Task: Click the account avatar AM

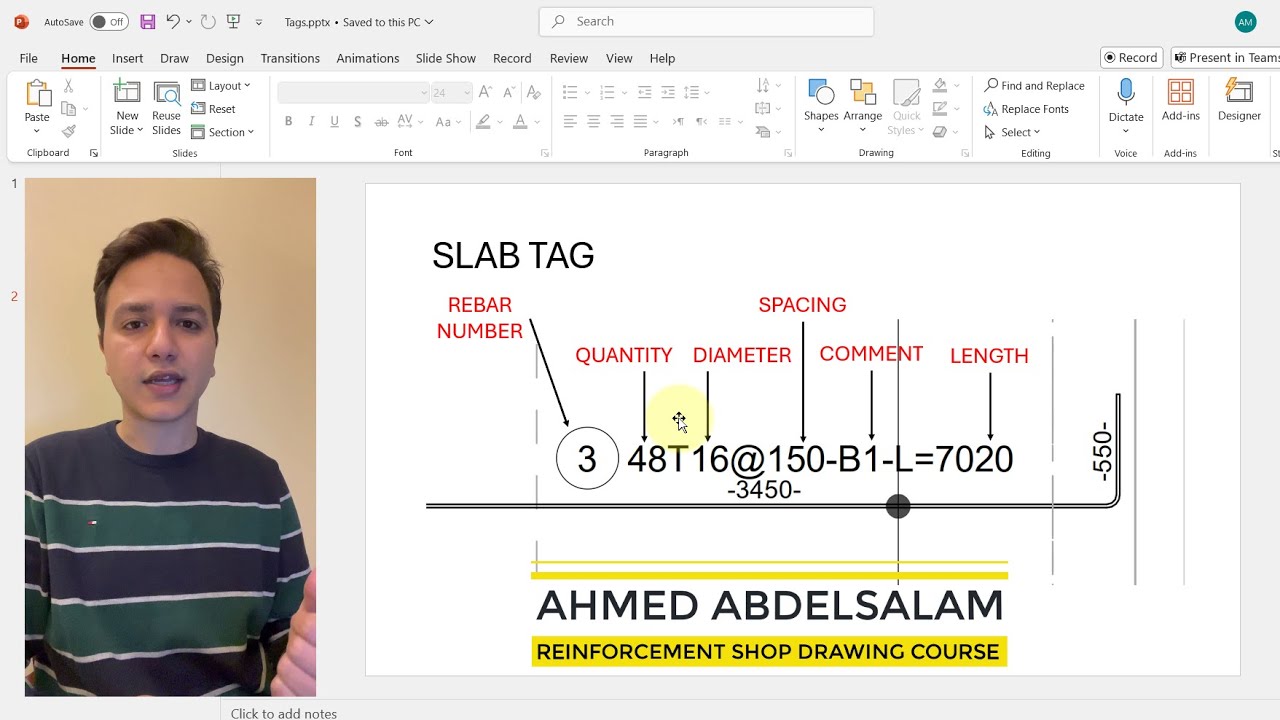Action: (1245, 22)
